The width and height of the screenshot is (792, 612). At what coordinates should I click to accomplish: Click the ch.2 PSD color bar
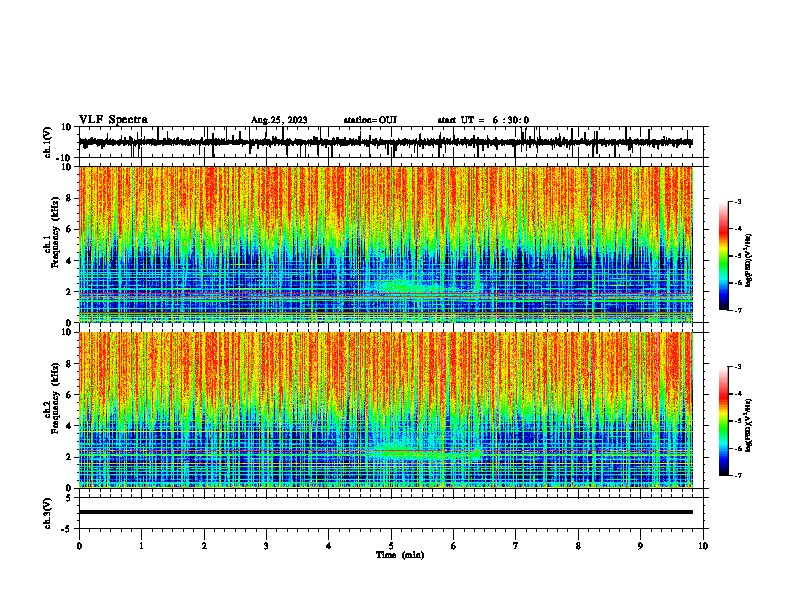pyautogui.click(x=724, y=421)
